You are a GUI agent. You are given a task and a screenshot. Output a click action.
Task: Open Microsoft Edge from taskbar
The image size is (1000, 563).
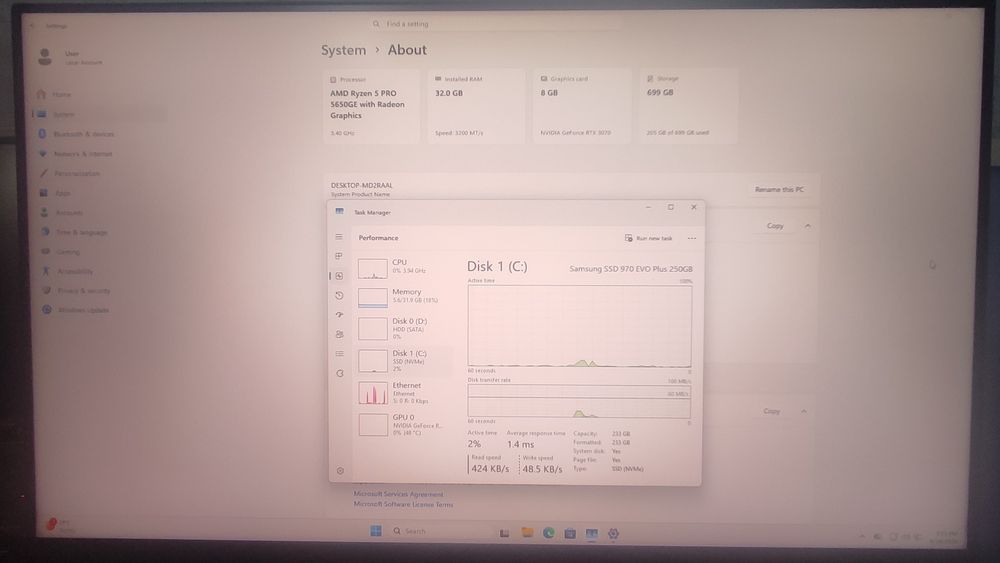click(548, 532)
